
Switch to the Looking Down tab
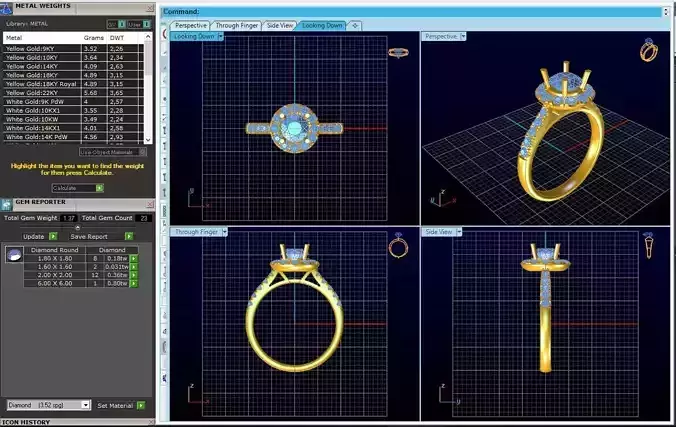(322, 25)
